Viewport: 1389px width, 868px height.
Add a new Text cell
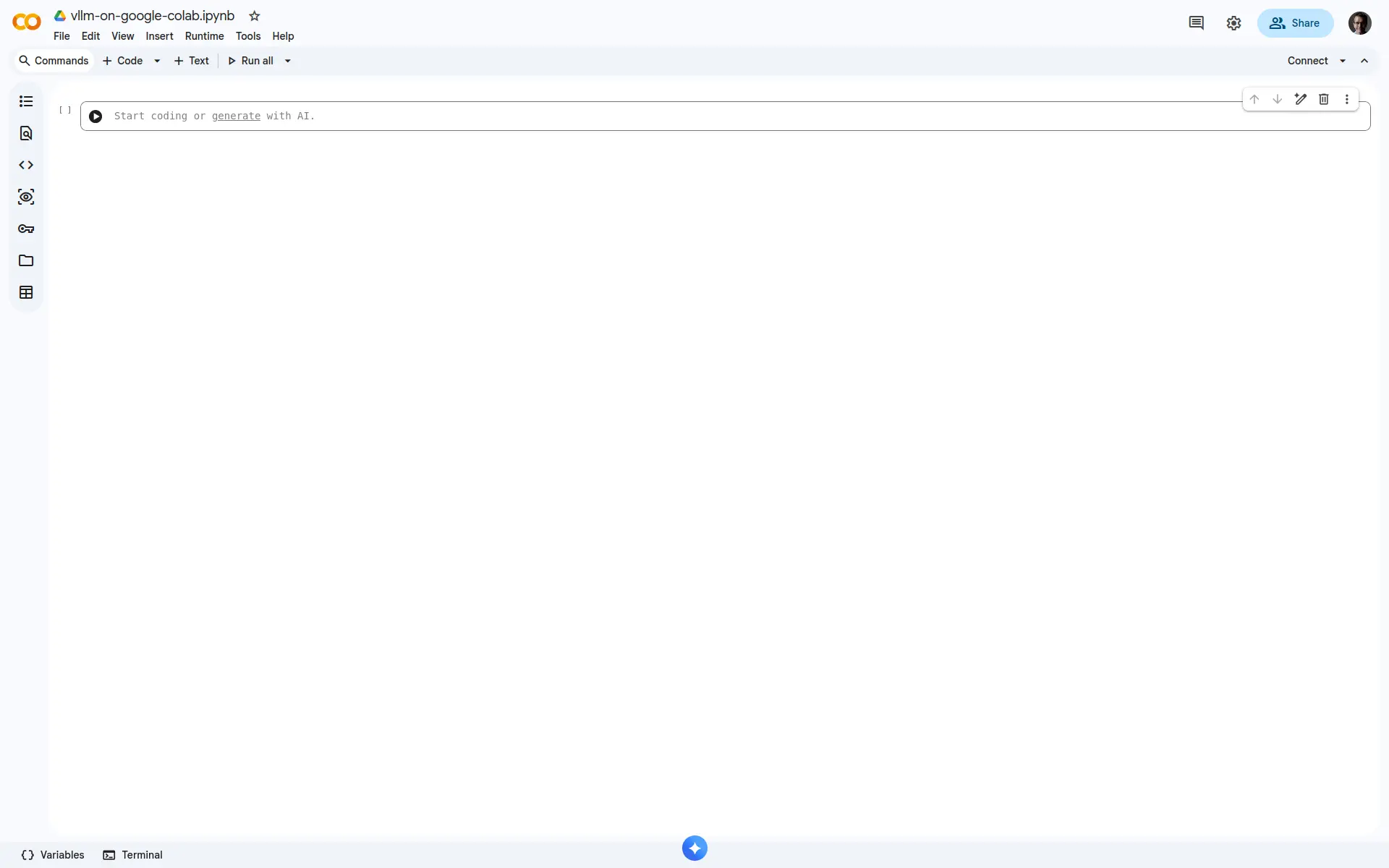[x=192, y=61]
